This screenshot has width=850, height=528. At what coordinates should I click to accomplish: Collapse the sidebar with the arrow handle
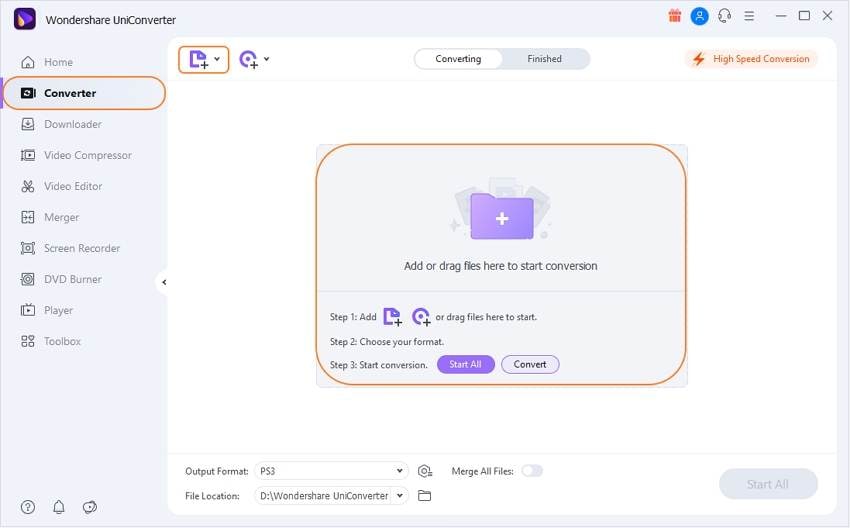163,282
